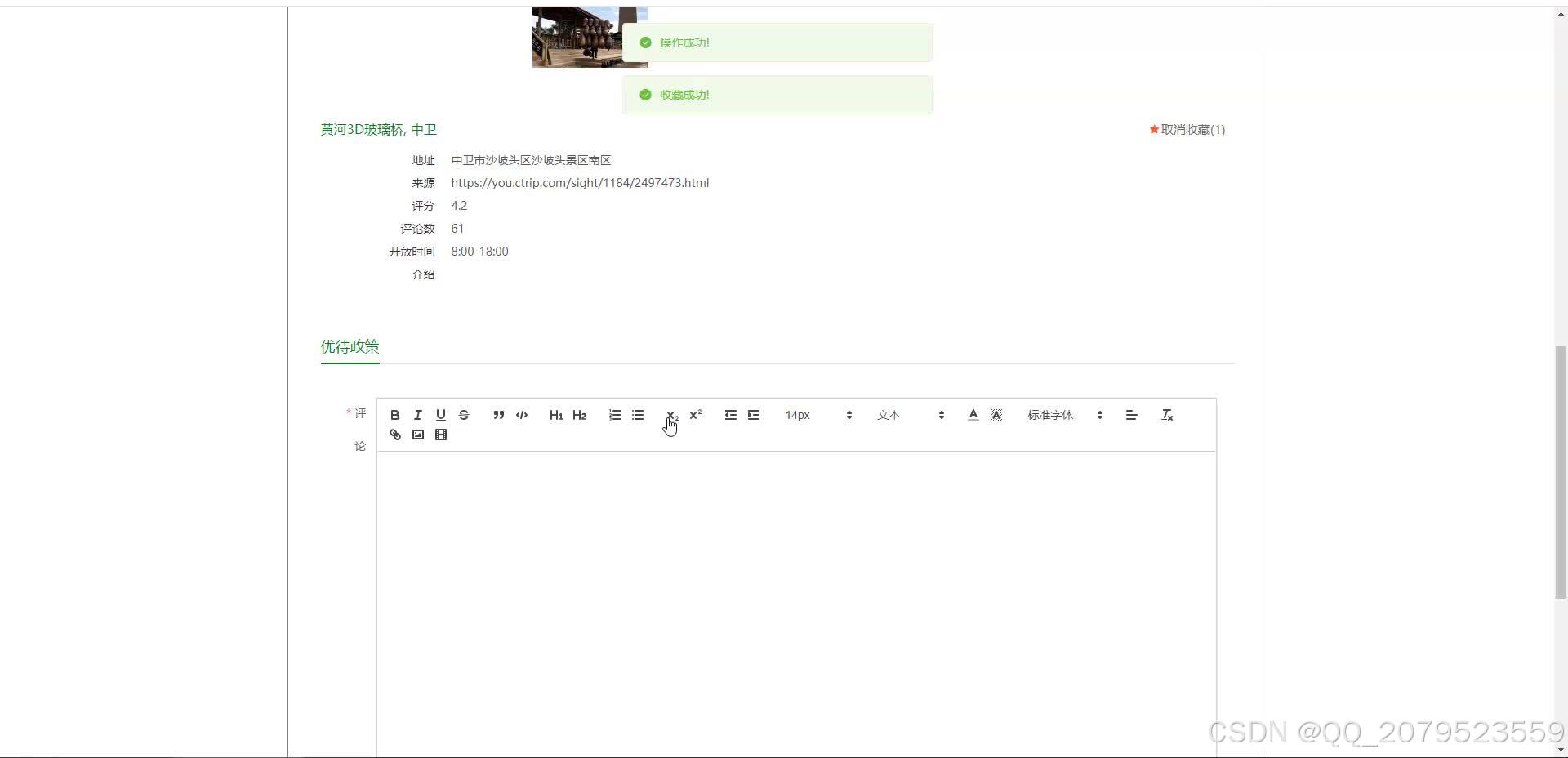Insert an image into the comment

pos(418,435)
